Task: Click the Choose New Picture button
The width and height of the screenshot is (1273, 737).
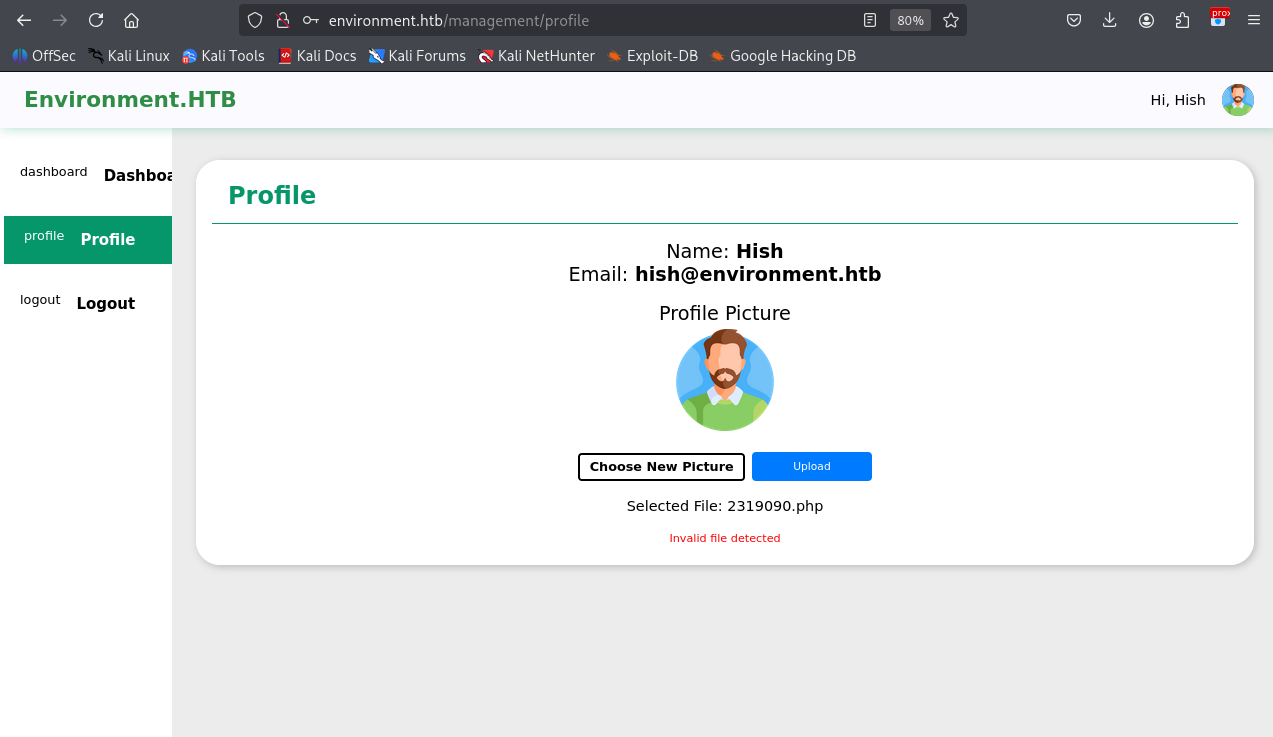Action: pos(661,467)
